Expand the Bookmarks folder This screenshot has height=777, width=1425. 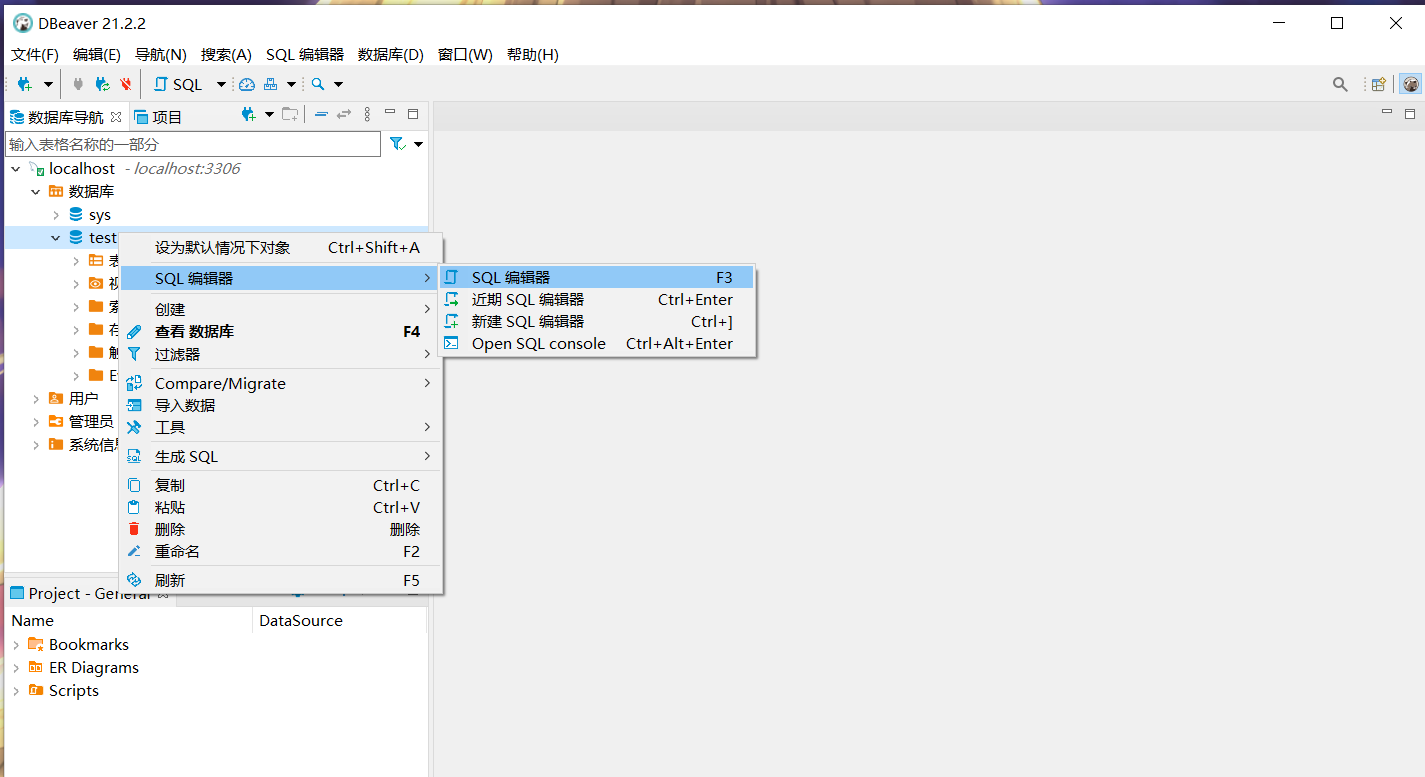point(16,645)
